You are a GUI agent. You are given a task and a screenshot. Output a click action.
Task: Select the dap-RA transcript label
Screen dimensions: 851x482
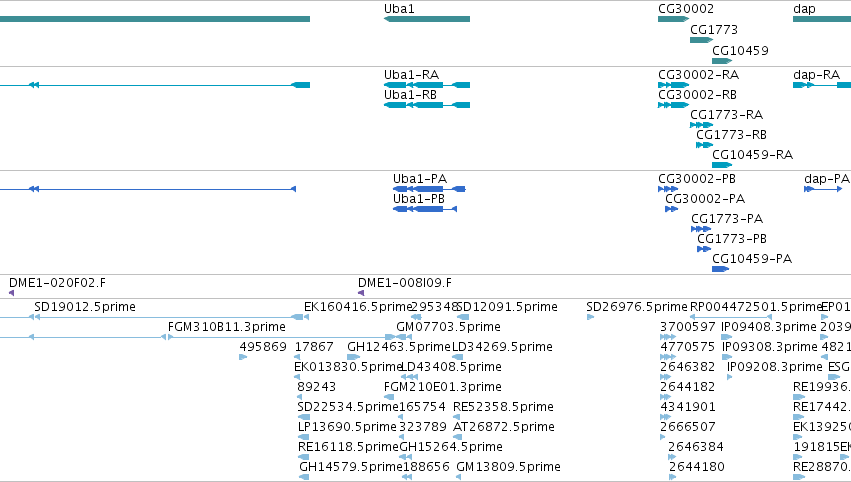coord(816,75)
